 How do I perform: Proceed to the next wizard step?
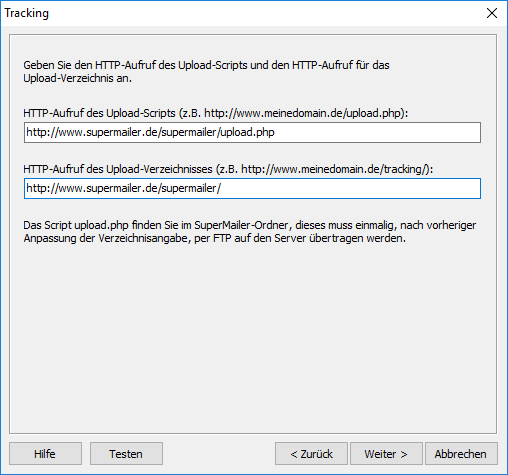386,453
